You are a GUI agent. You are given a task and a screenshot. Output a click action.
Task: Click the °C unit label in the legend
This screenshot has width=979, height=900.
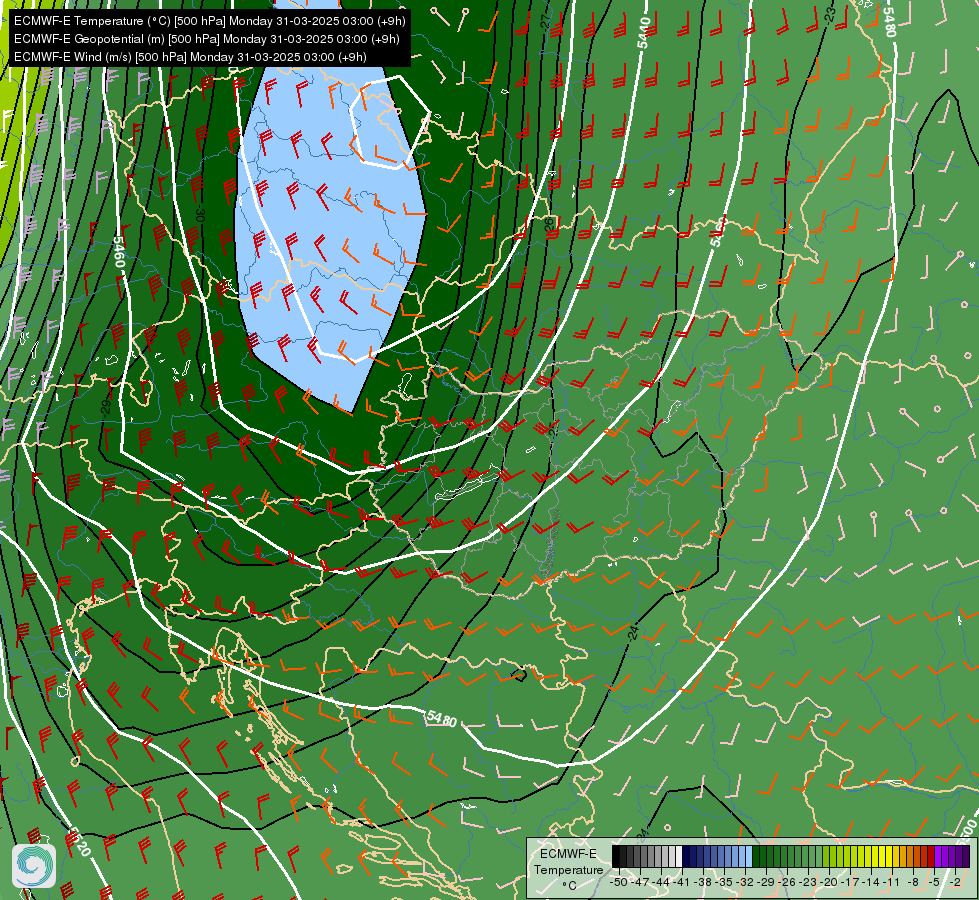(x=569, y=886)
